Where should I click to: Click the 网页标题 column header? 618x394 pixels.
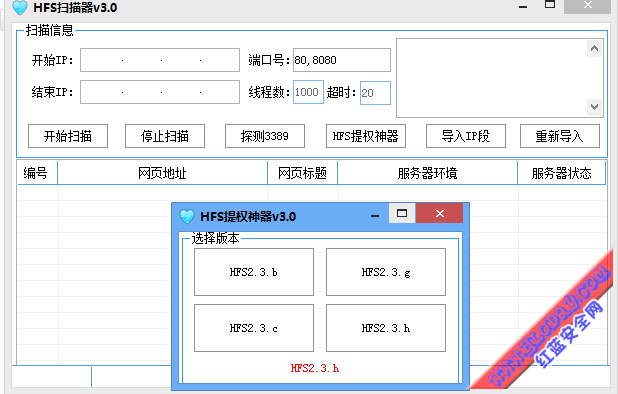coord(302,173)
